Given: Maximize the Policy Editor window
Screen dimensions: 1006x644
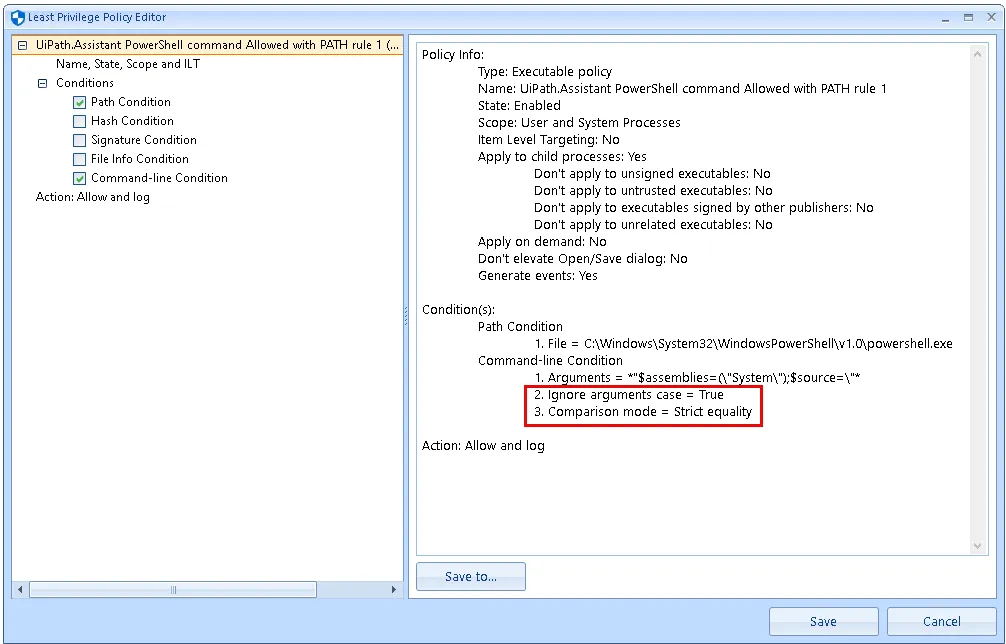Looking at the screenshot, I should pos(968,17).
